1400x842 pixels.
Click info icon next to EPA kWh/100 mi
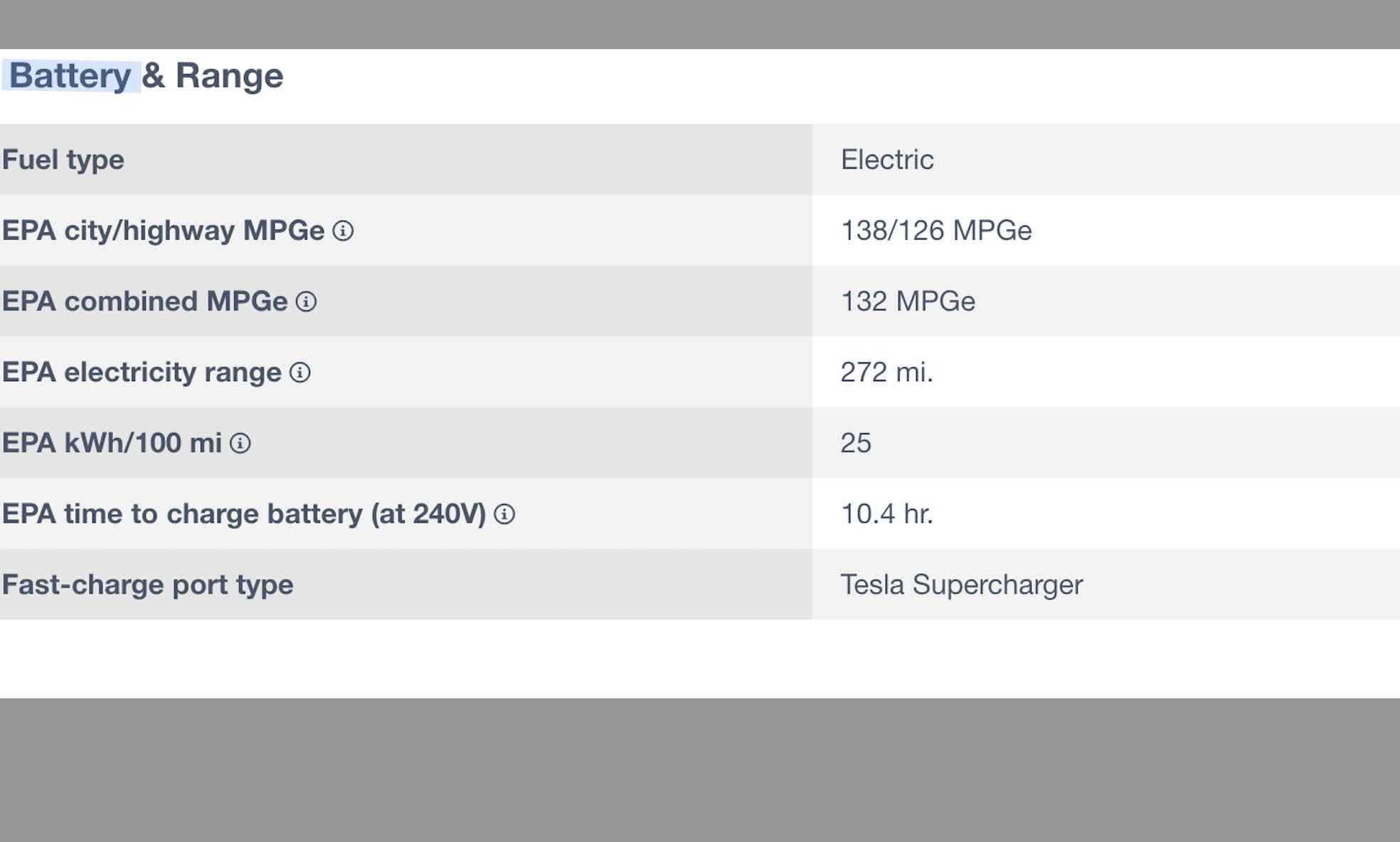pyautogui.click(x=240, y=444)
